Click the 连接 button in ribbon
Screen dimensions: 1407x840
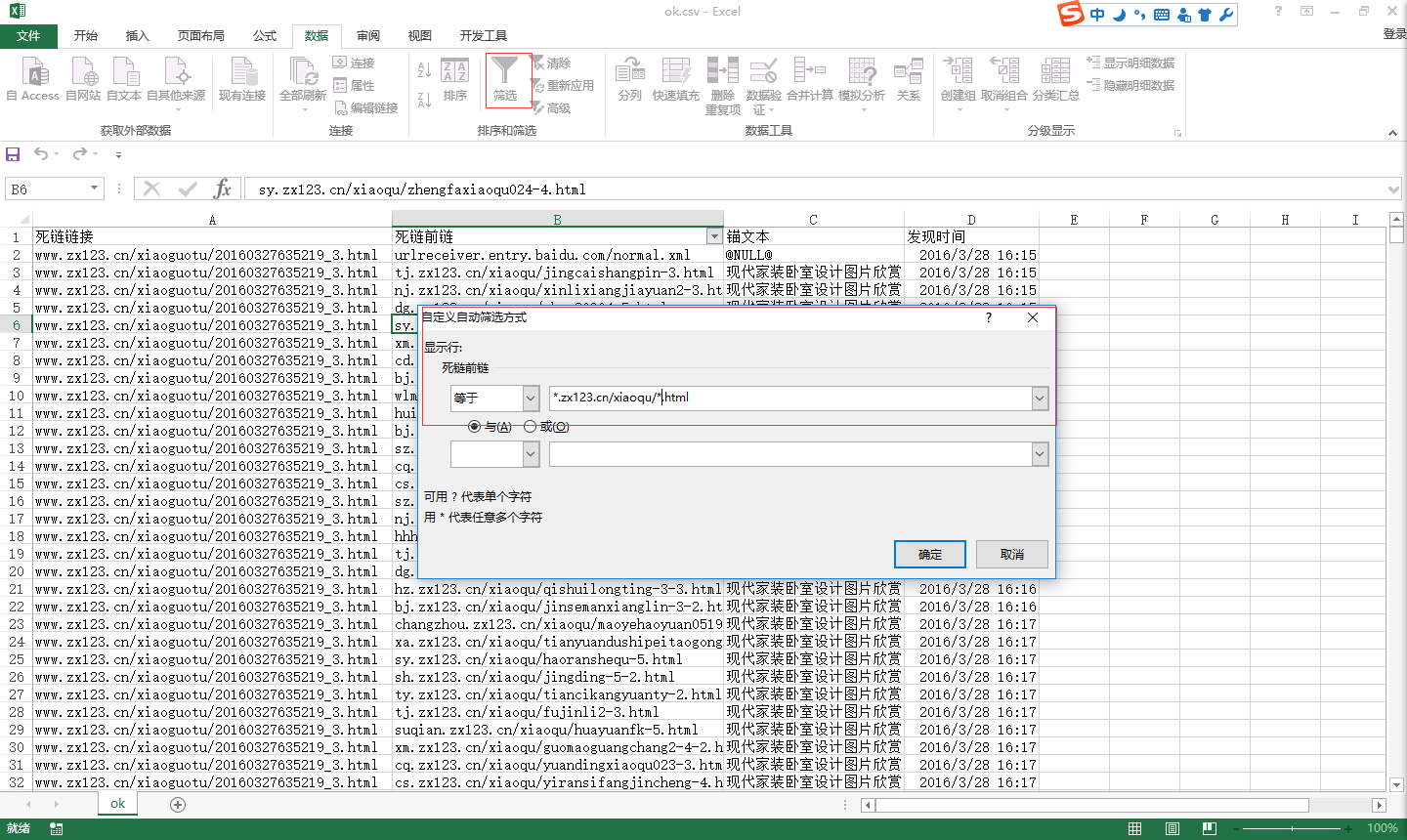354,63
